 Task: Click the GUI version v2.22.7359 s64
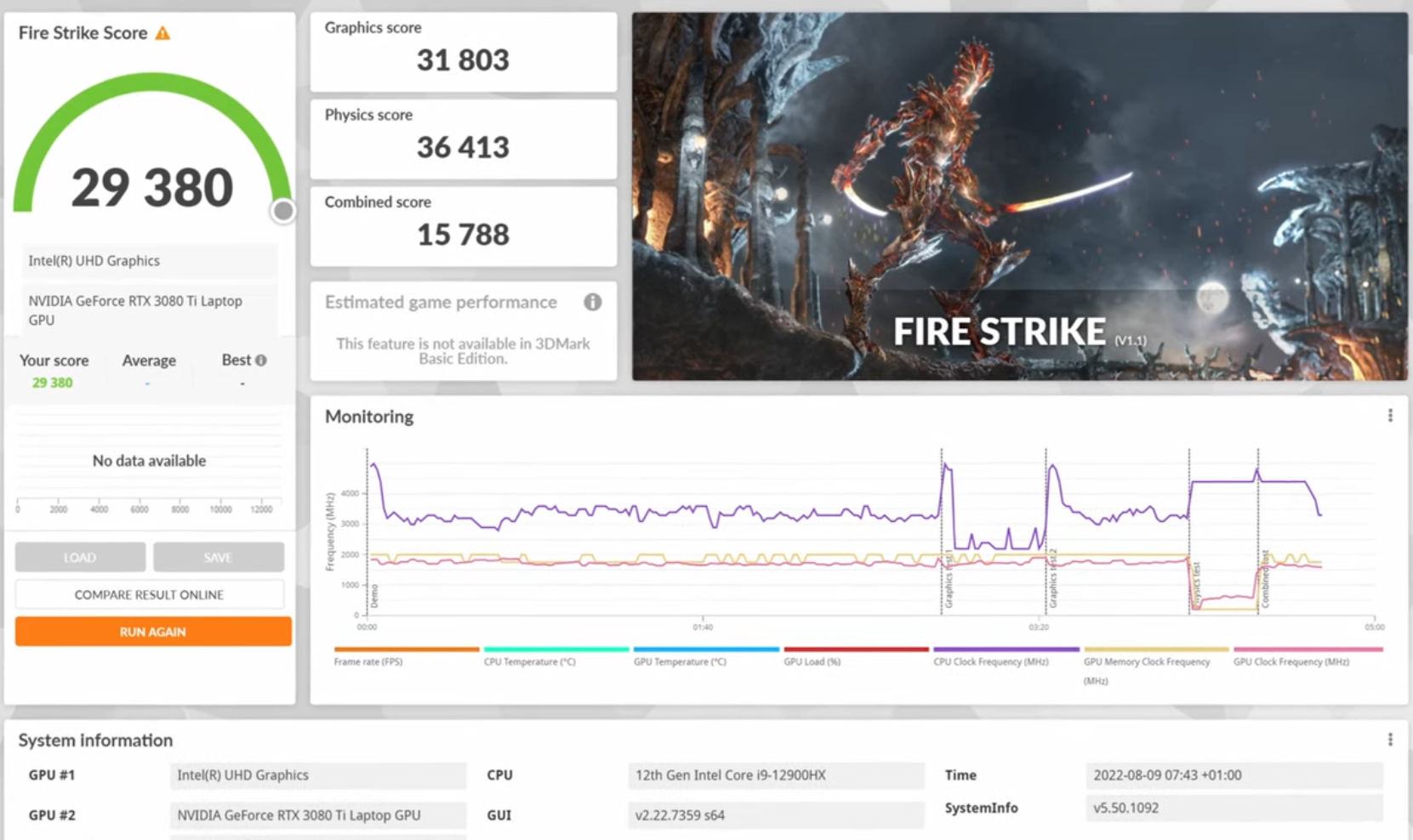click(776, 815)
